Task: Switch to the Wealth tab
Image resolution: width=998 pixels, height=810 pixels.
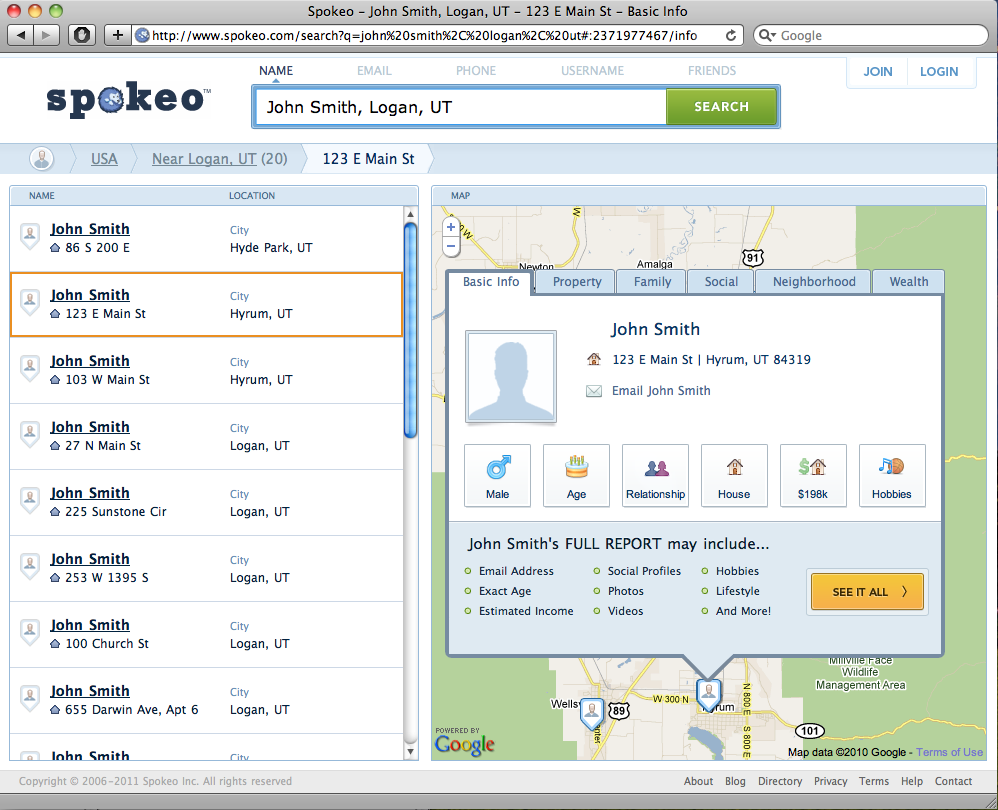Action: click(909, 282)
